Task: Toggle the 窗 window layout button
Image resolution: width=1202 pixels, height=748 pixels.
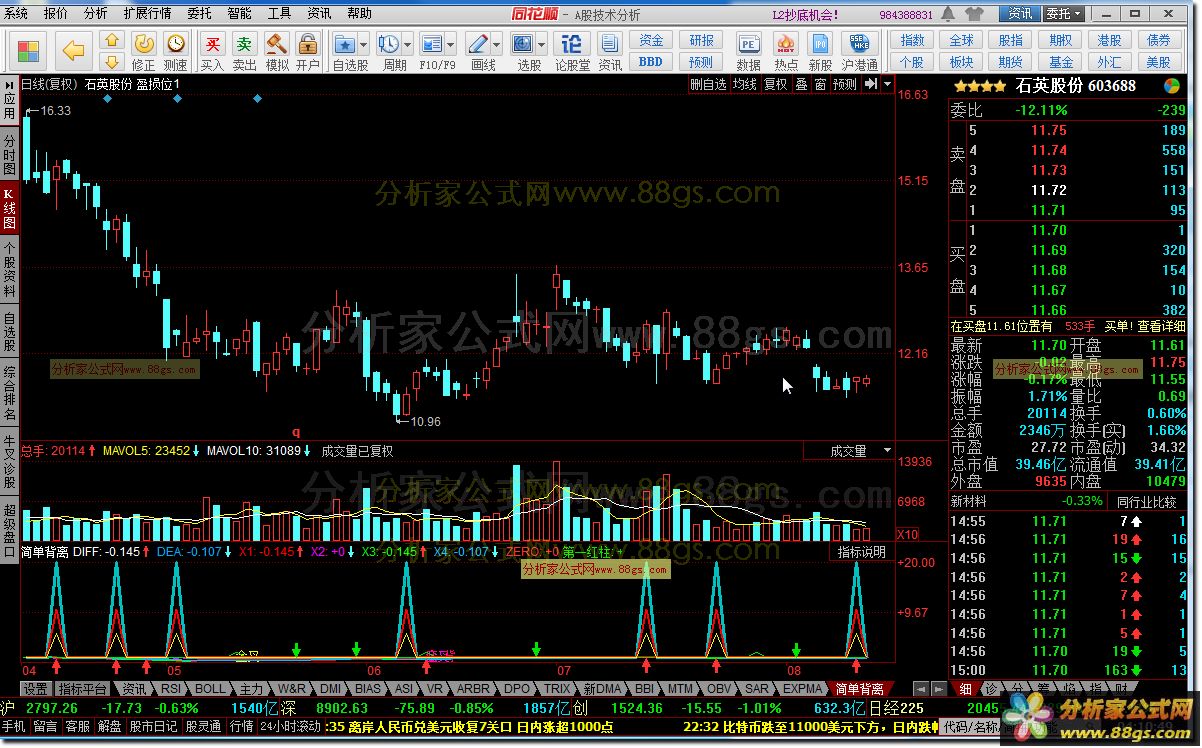Action: [x=820, y=85]
